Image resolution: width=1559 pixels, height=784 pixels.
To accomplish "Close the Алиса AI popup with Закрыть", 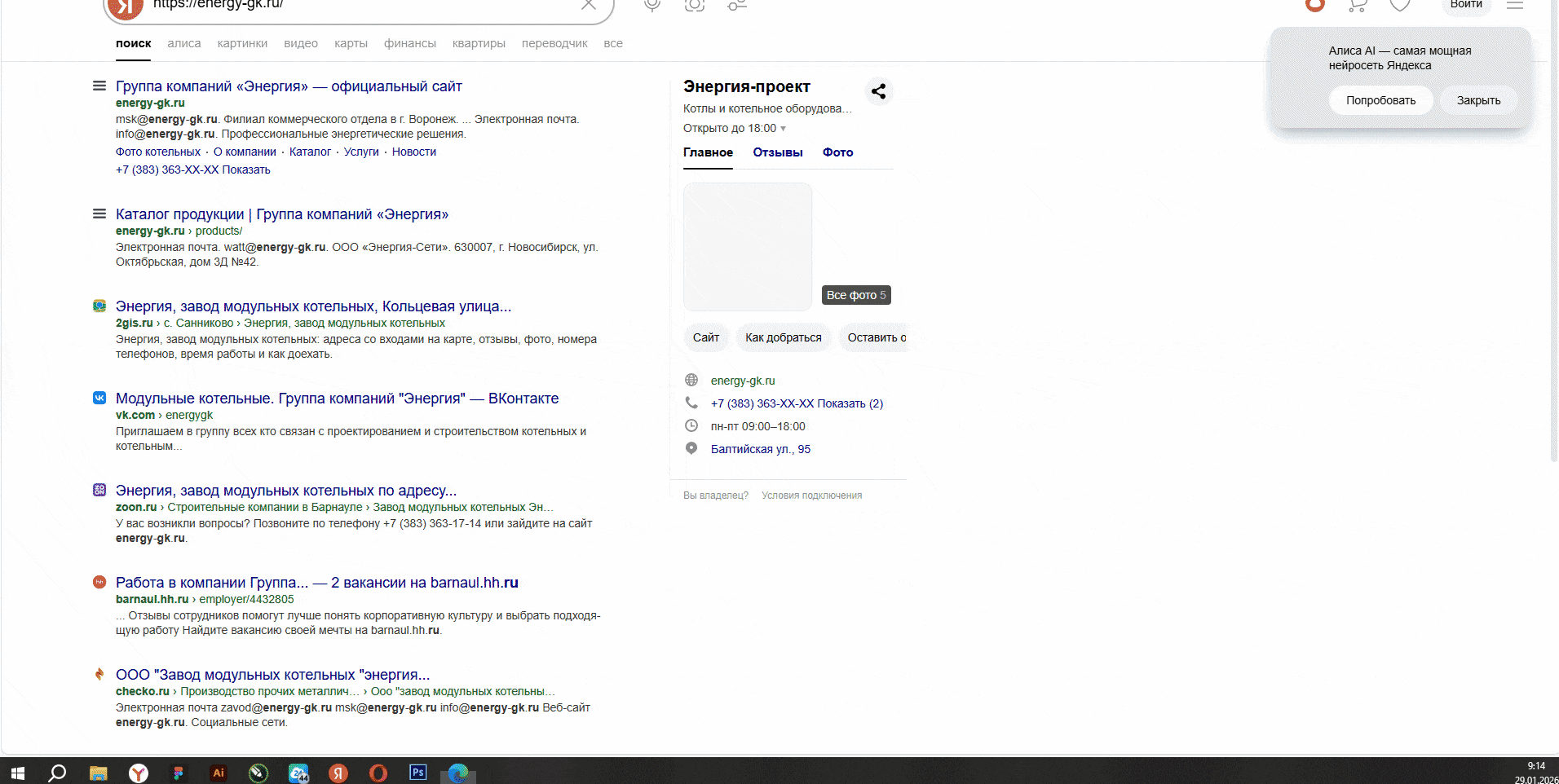I will click(x=1477, y=100).
